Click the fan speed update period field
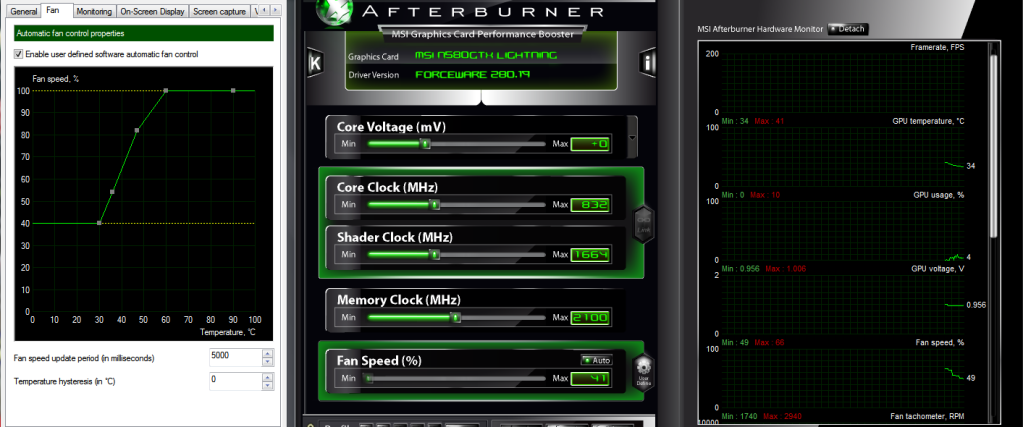 236,358
